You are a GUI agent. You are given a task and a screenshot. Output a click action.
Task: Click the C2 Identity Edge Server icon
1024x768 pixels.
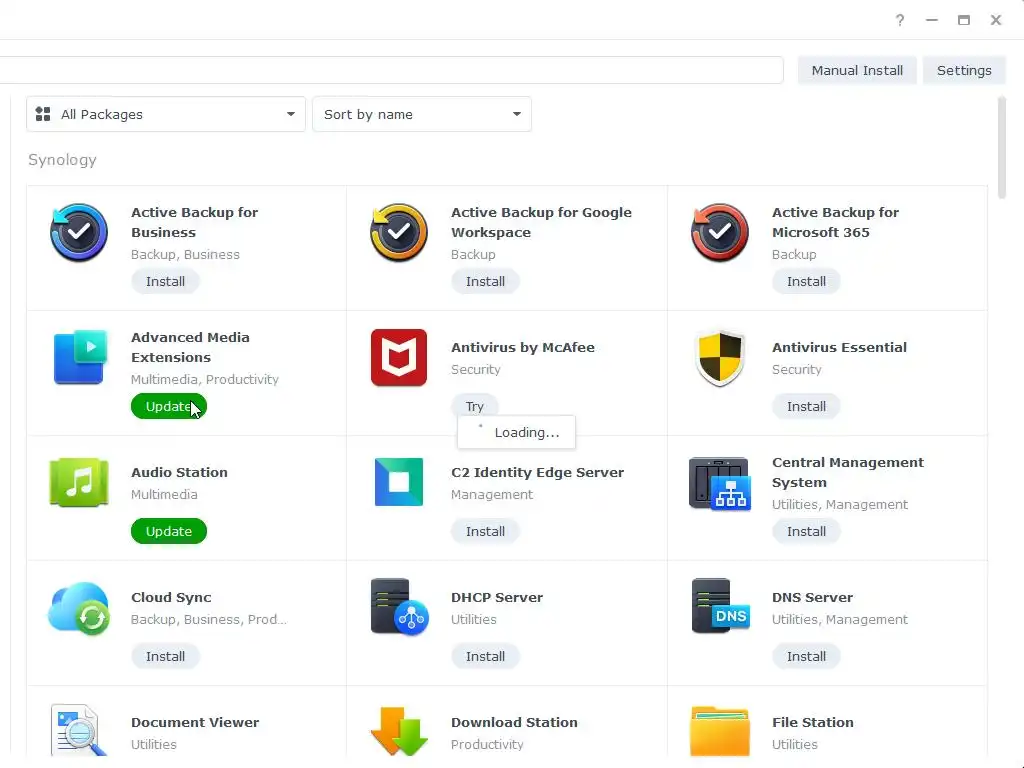pyautogui.click(x=398, y=482)
